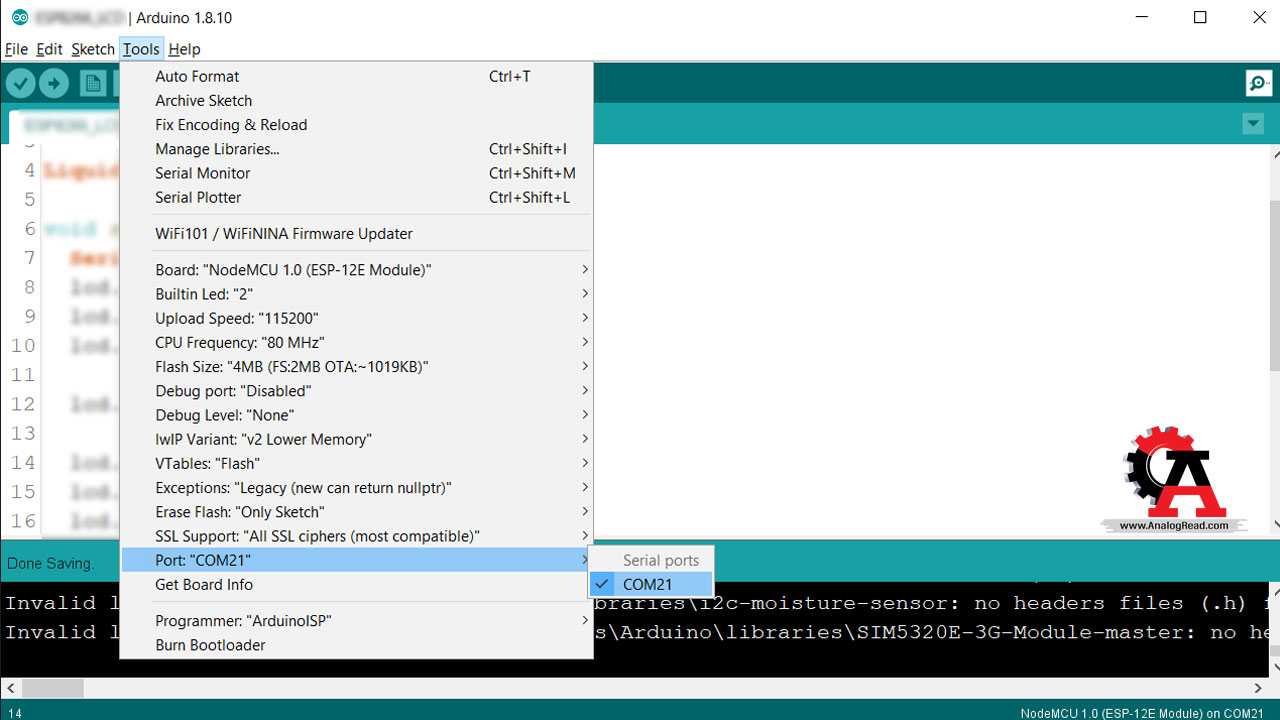Click the Arduino logo in title bar
This screenshot has height=720, width=1280.
(x=19, y=17)
